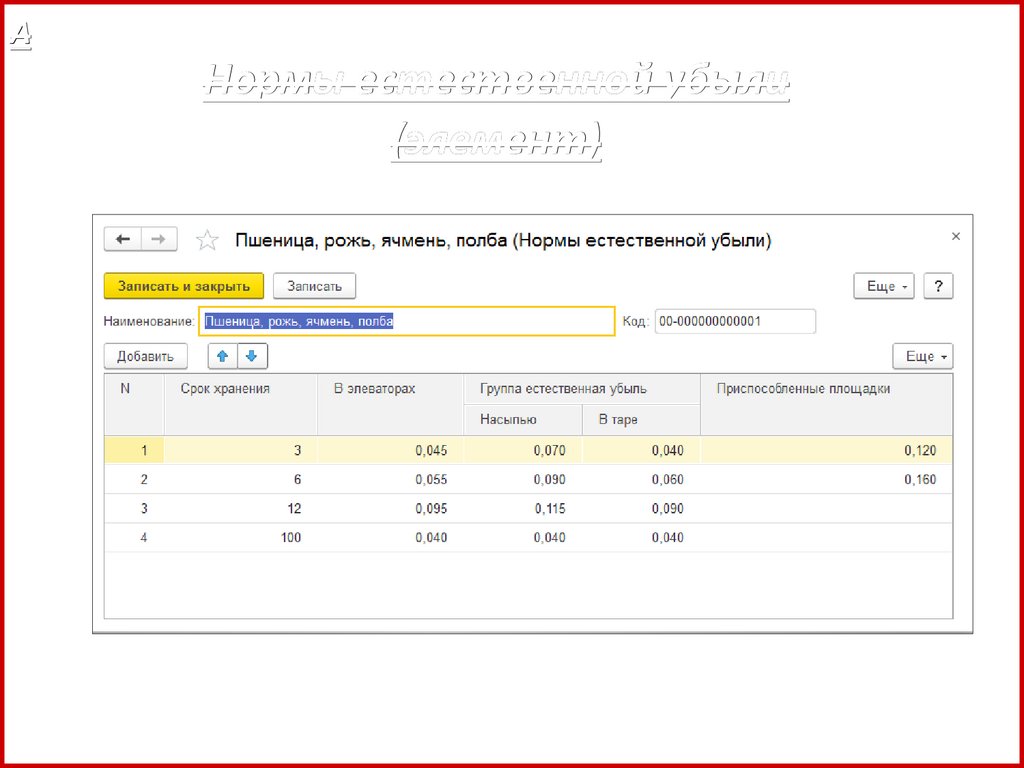Click the Код input field

pyautogui.click(x=735, y=321)
